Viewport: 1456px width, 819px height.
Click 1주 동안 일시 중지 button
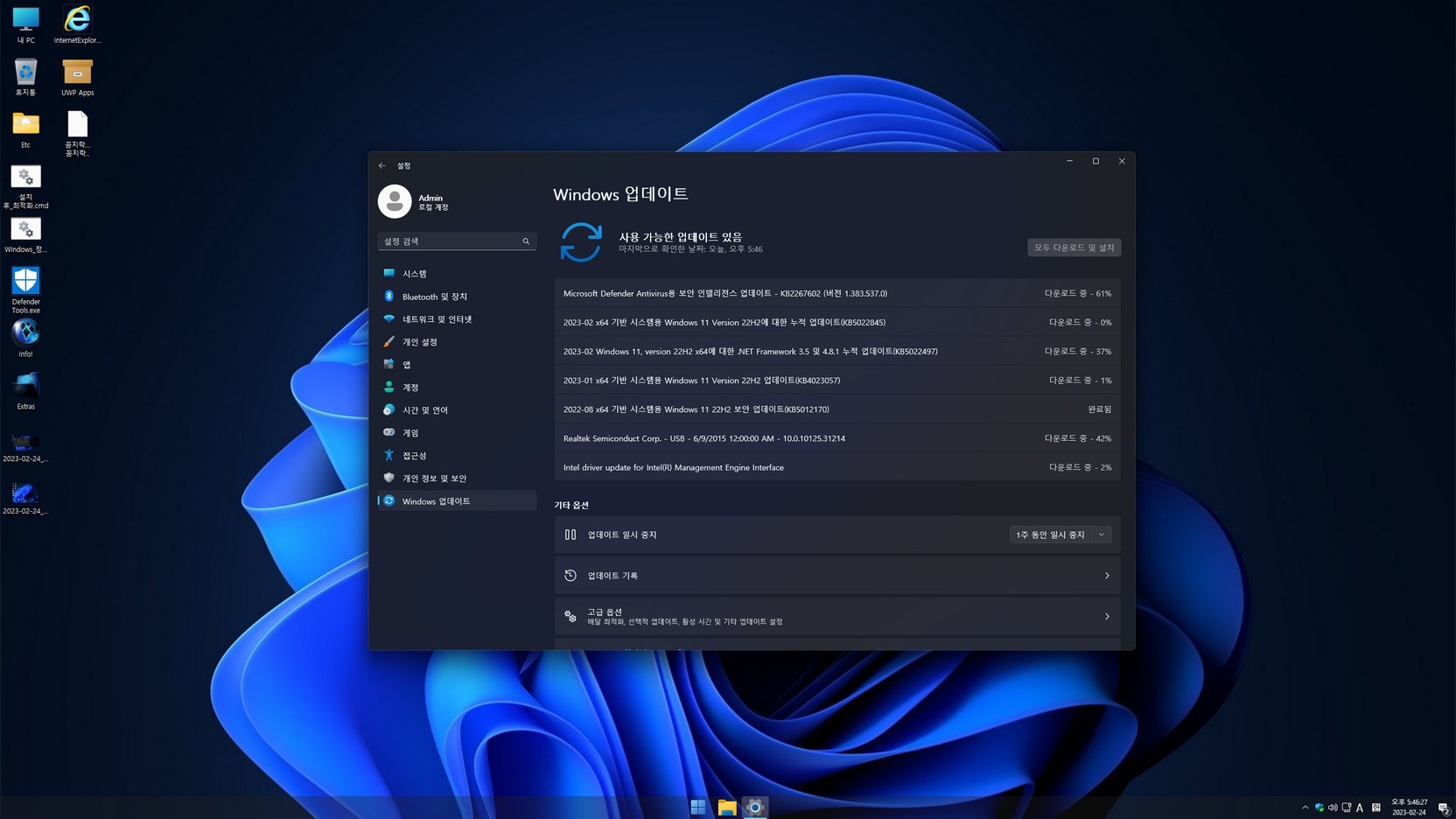click(1050, 535)
